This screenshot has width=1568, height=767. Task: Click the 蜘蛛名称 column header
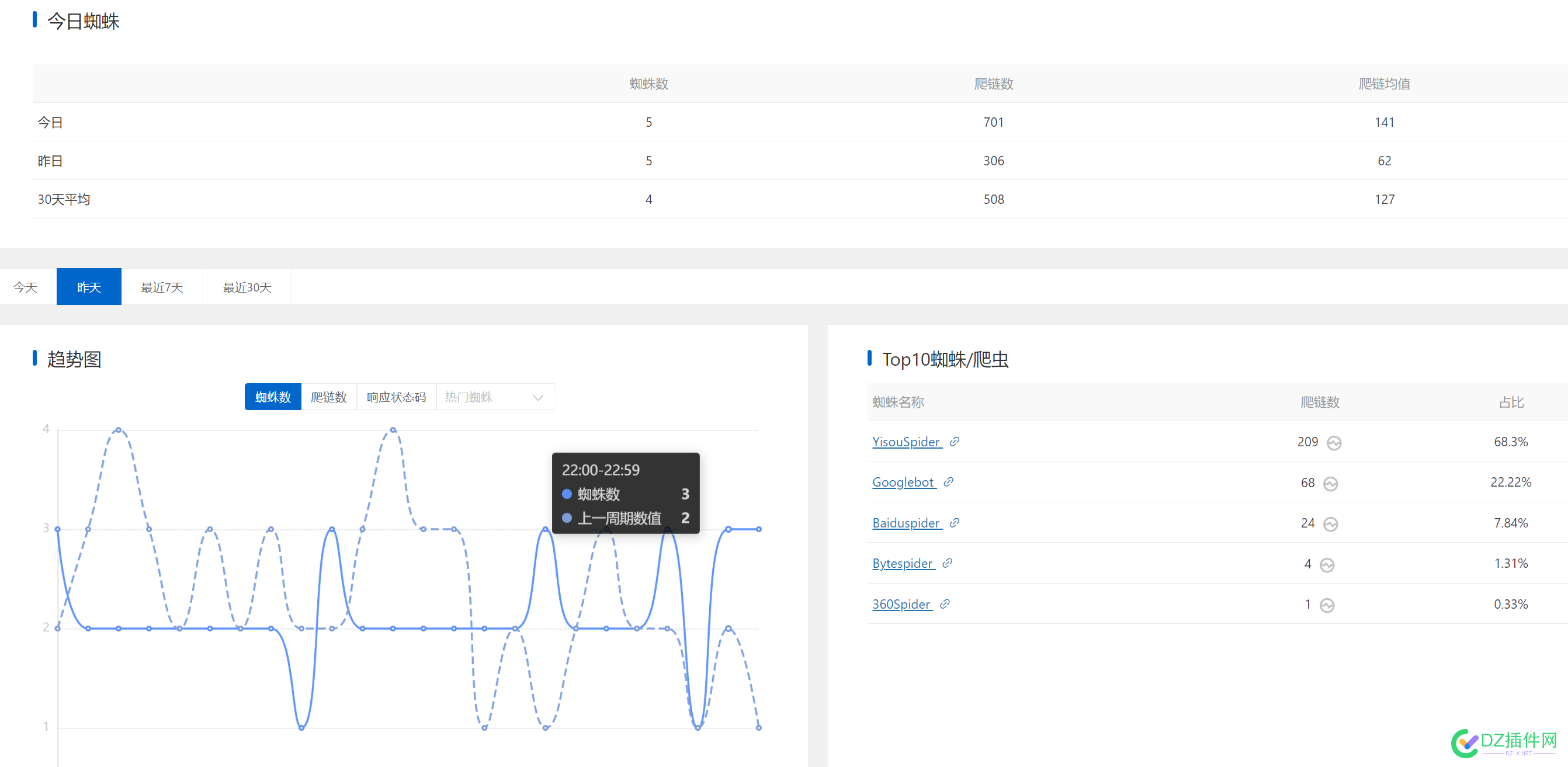click(x=898, y=402)
